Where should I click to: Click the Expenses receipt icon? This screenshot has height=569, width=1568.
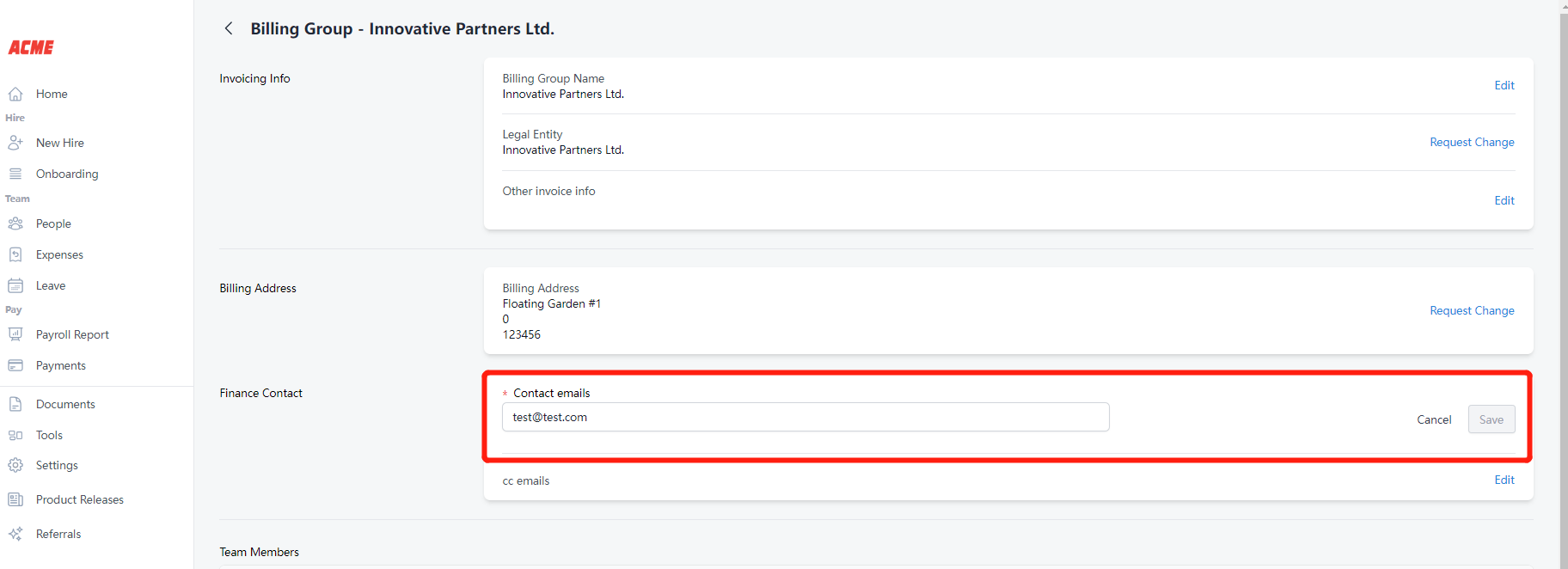[15, 254]
